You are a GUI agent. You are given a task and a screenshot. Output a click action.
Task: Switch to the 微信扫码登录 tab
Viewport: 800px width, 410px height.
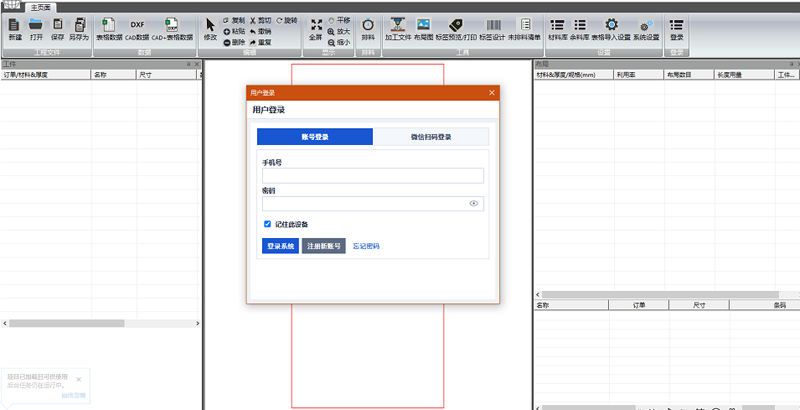[x=431, y=137]
